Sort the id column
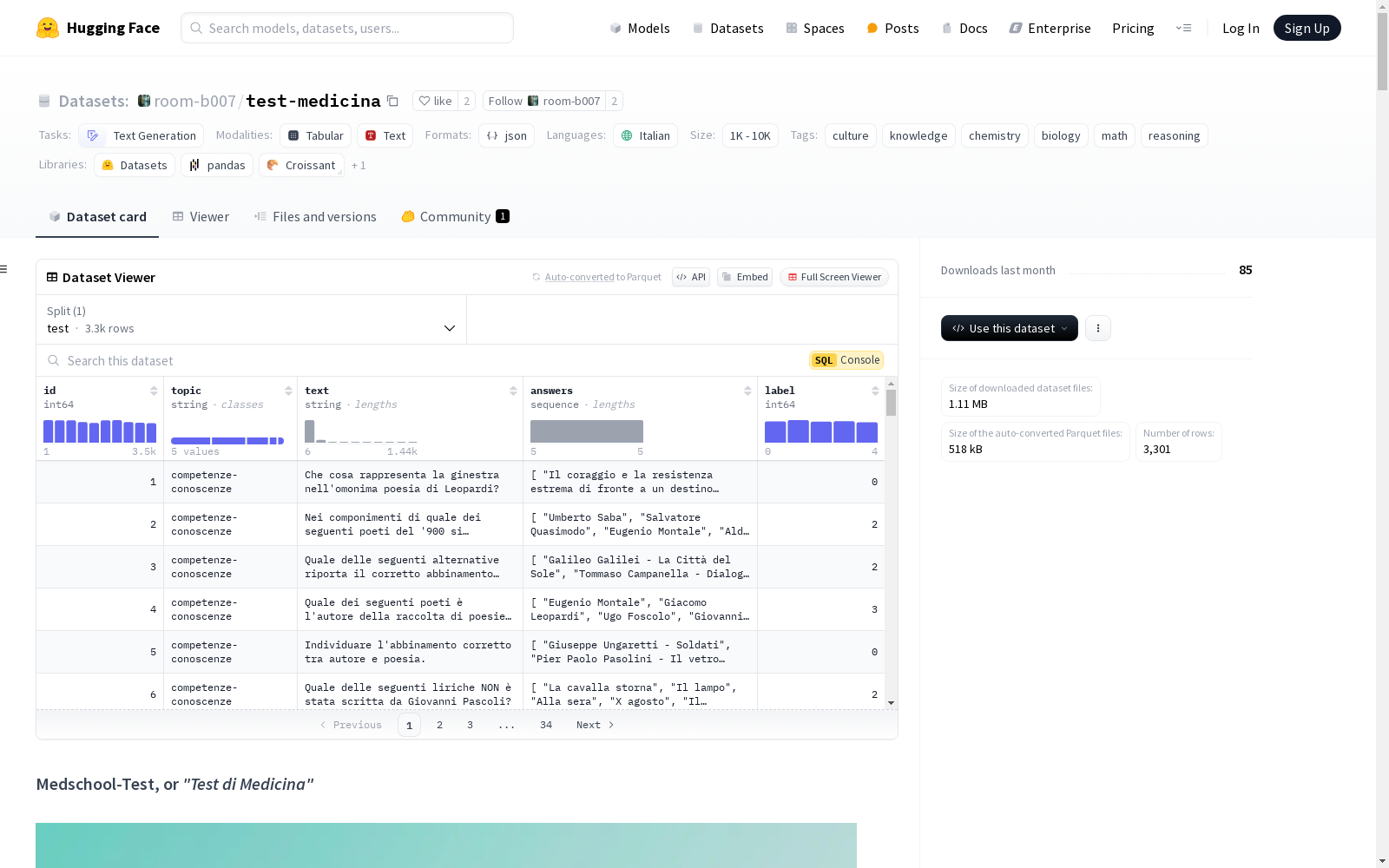1389x868 pixels. pyautogui.click(x=154, y=391)
